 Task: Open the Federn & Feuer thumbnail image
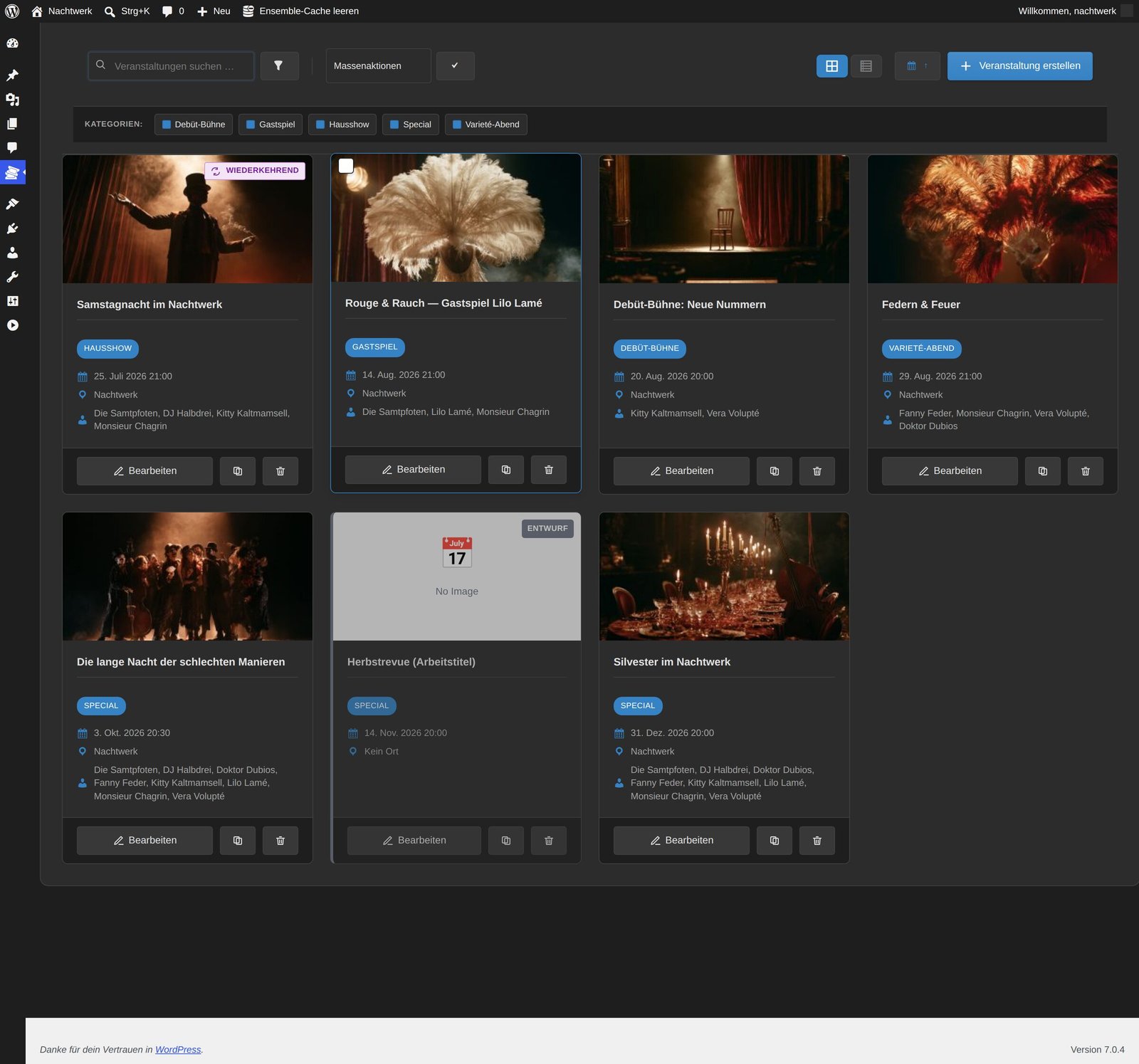[992, 219]
